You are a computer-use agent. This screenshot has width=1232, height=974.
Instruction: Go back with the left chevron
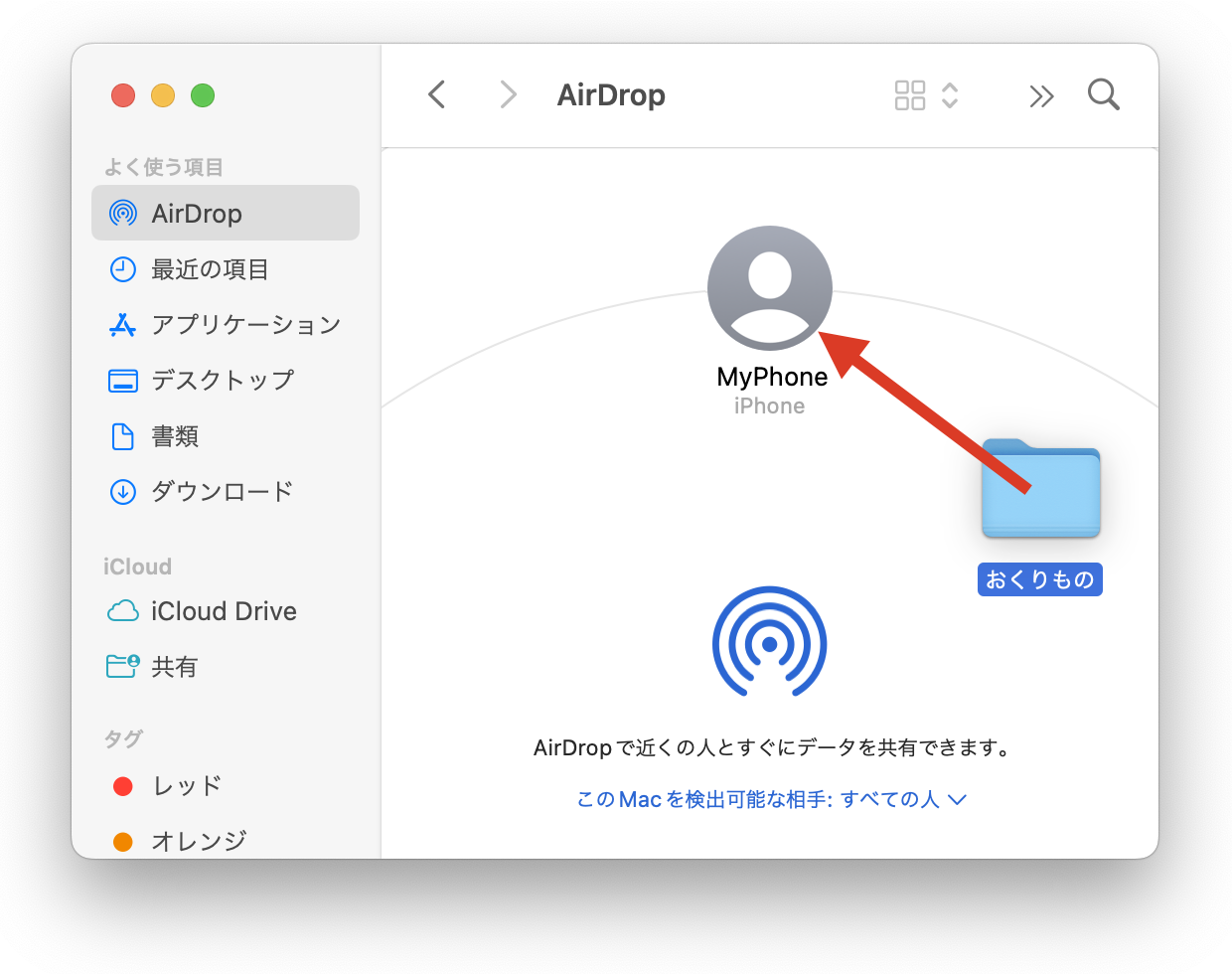[x=436, y=94]
